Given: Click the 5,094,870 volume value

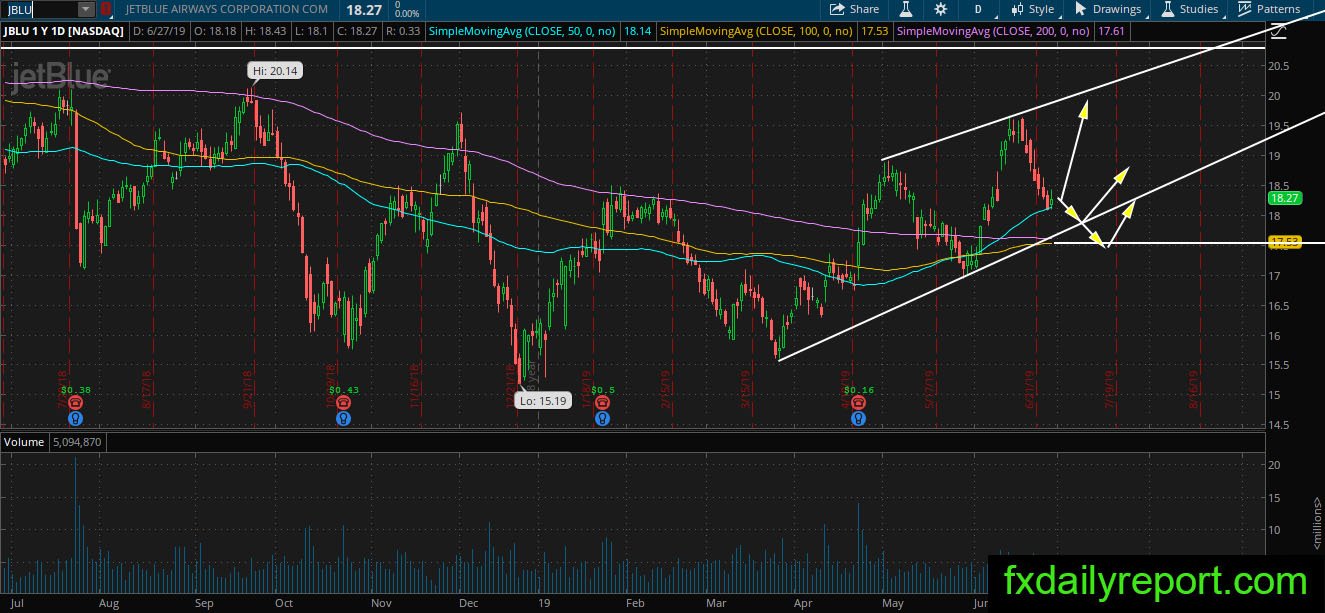Looking at the screenshot, I should [x=75, y=441].
